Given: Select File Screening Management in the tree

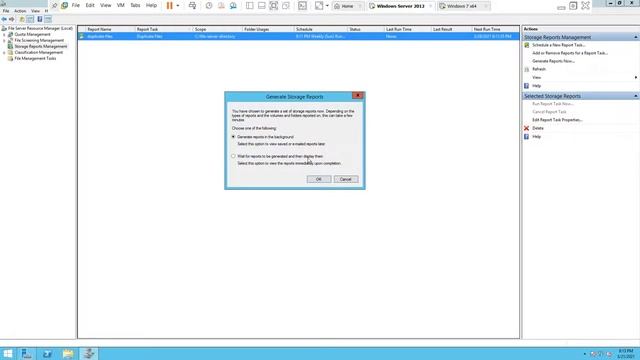Looking at the screenshot, I should tap(39, 40).
